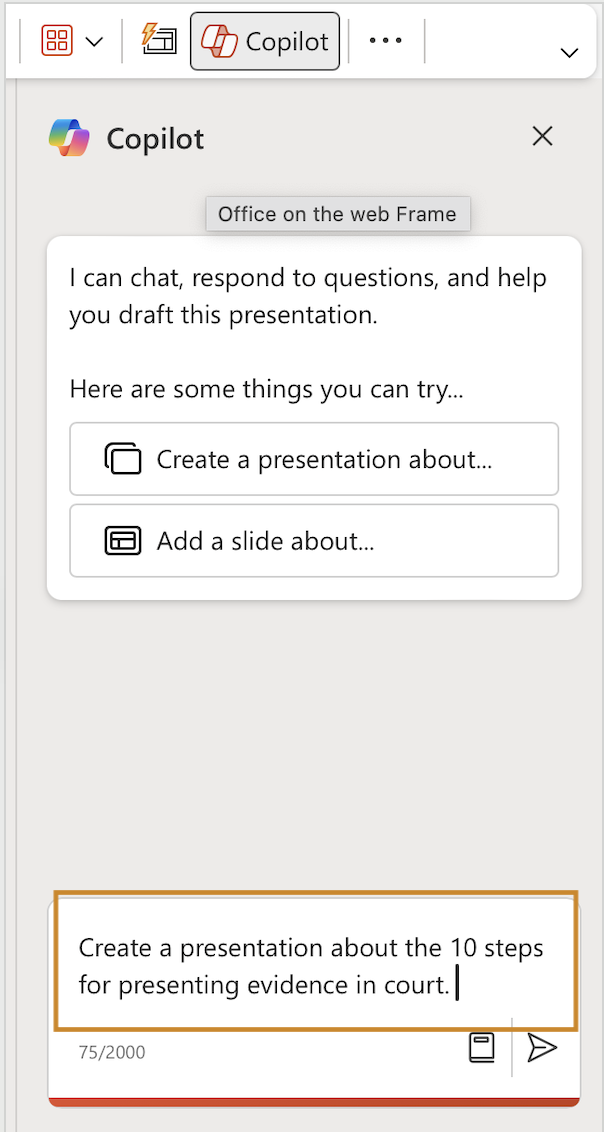The width and height of the screenshot is (604, 1132).
Task: Open the prompt guide book icon
Action: [481, 1048]
